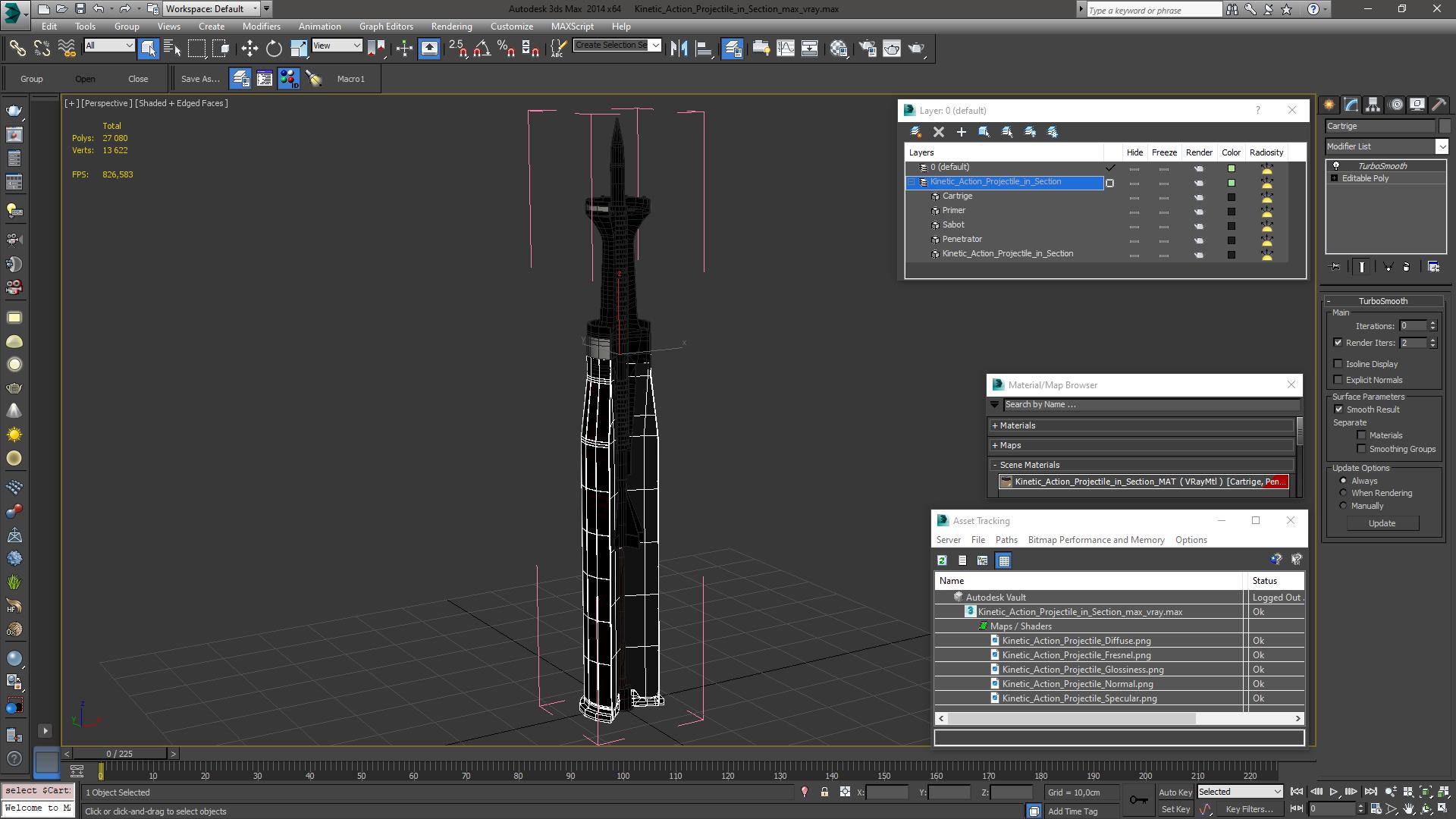This screenshot has height=819, width=1456.
Task: Open the Selected key filter dropdown
Action: coord(1240,792)
